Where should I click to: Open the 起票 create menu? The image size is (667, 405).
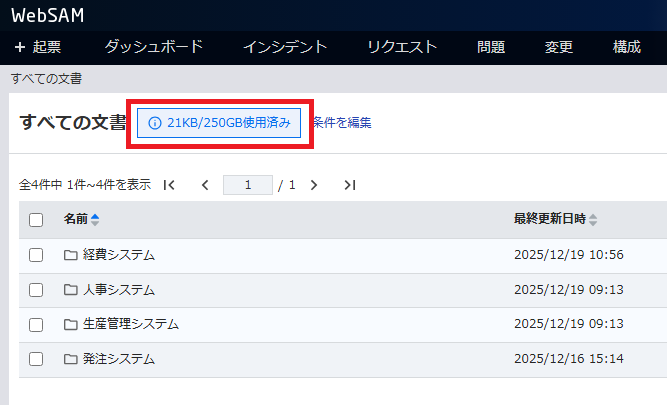[38, 47]
